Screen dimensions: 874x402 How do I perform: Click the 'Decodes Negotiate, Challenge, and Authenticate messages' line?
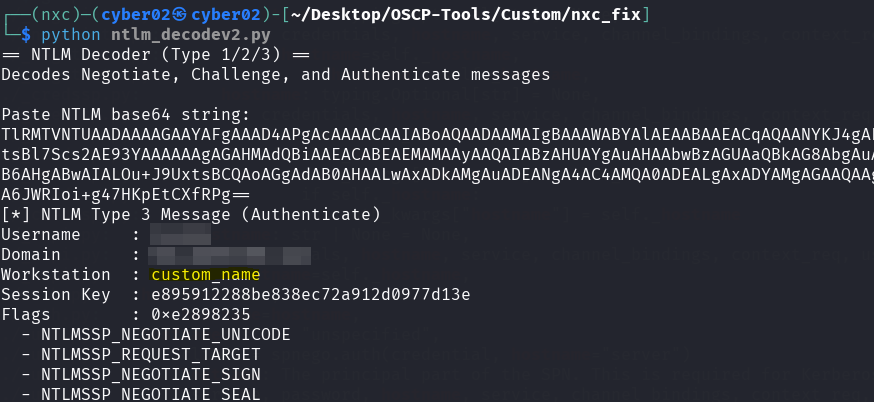pyautogui.click(x=274, y=74)
